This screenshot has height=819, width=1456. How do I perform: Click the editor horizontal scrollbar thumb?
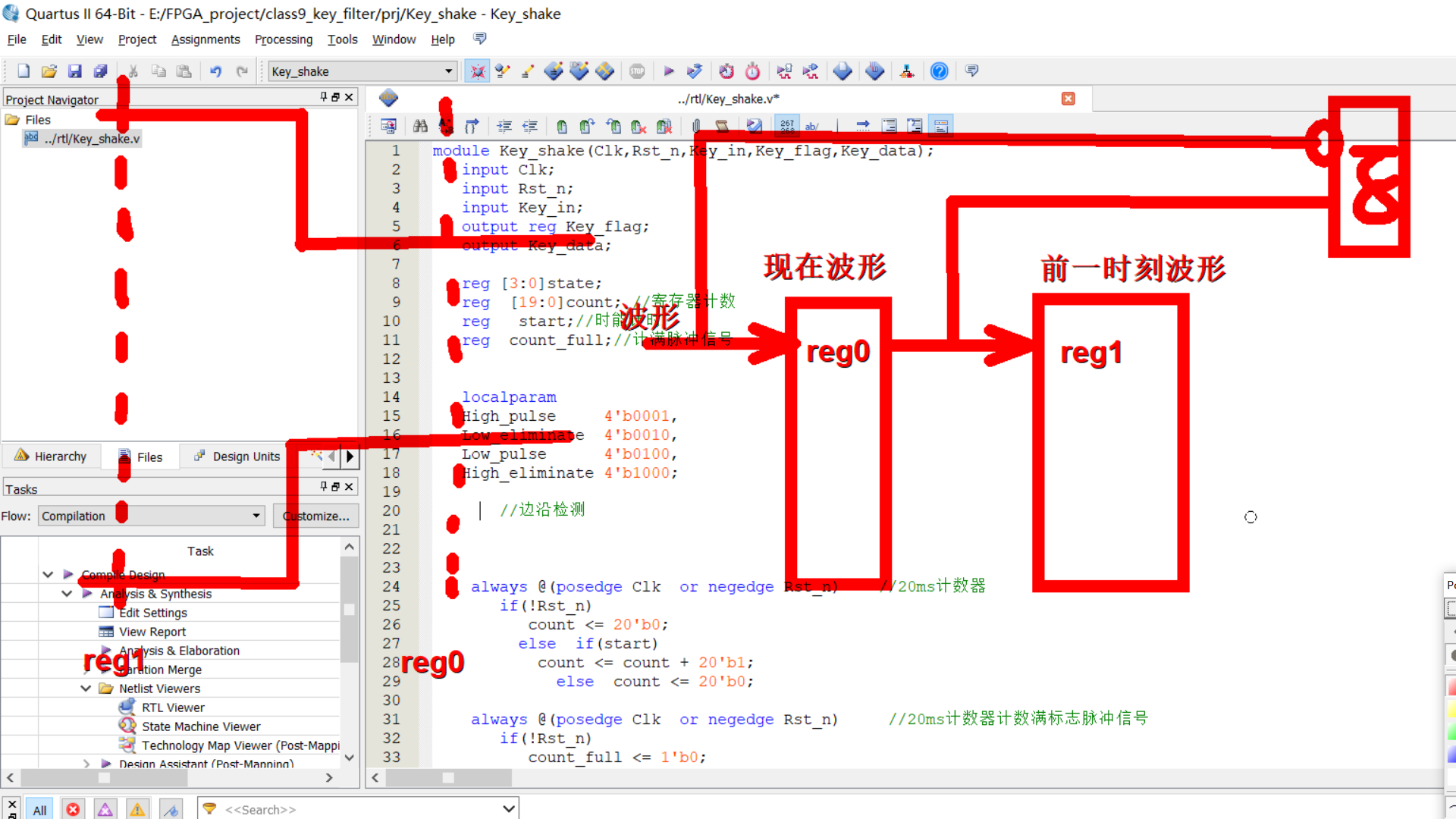point(449,777)
